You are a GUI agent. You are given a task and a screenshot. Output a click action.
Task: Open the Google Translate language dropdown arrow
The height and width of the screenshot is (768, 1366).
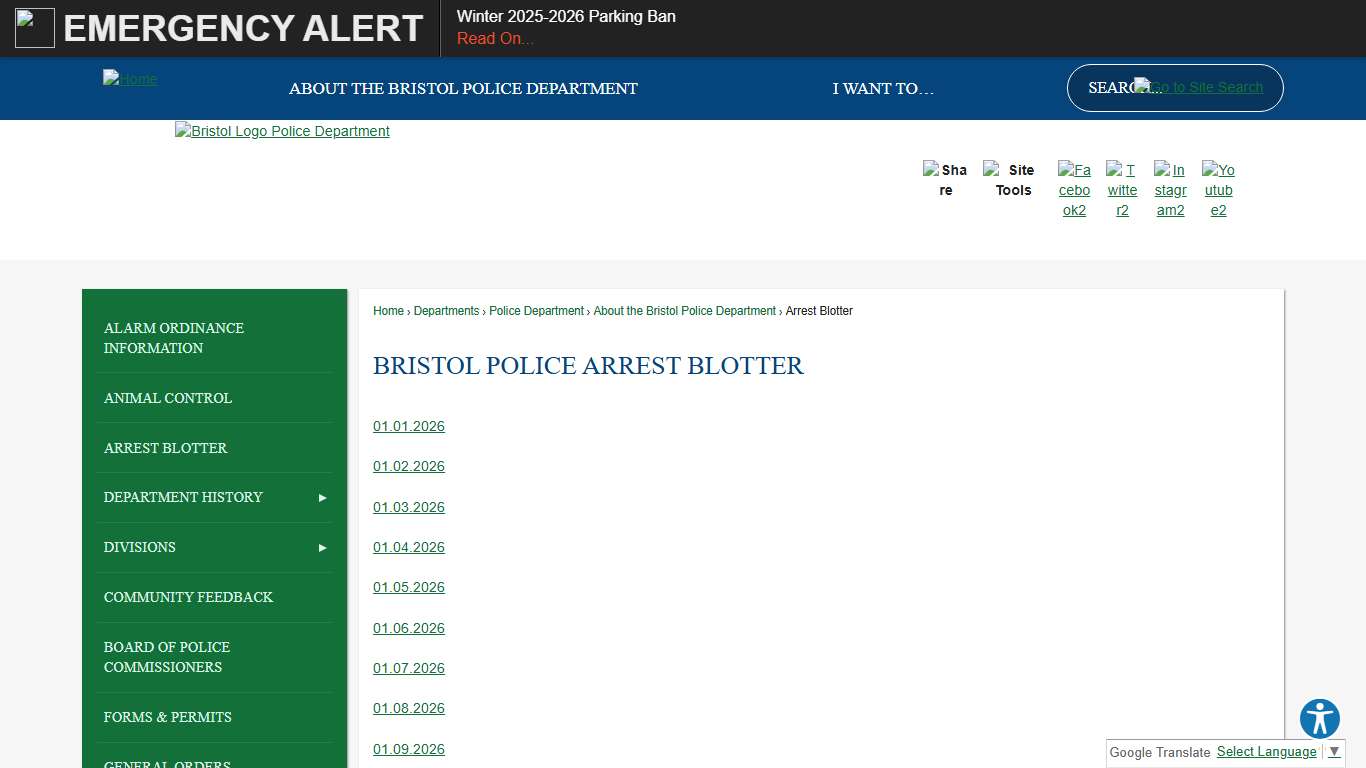[x=1334, y=751]
